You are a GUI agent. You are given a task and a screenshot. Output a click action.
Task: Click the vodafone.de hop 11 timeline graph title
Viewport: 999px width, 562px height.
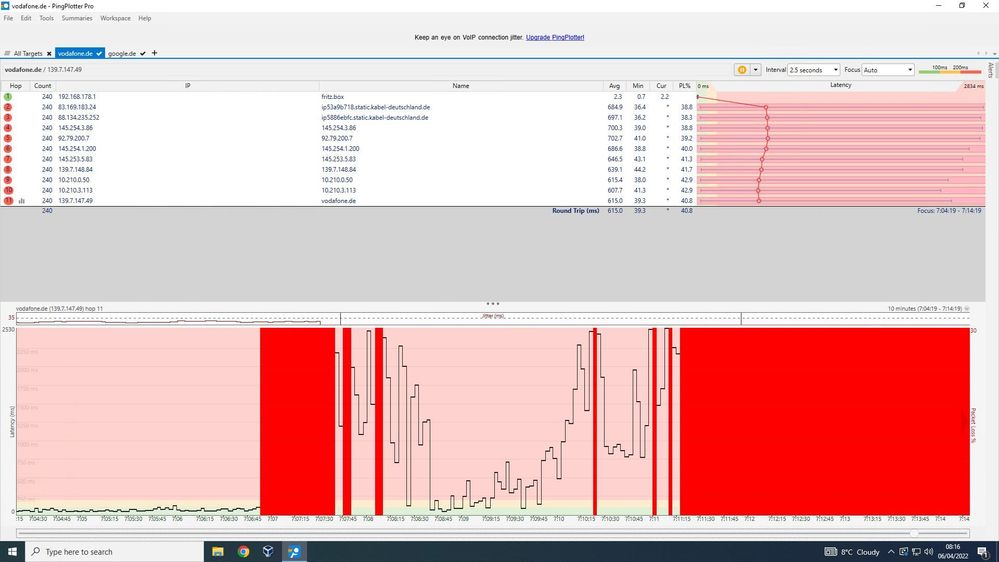pyautogui.click(x=59, y=308)
